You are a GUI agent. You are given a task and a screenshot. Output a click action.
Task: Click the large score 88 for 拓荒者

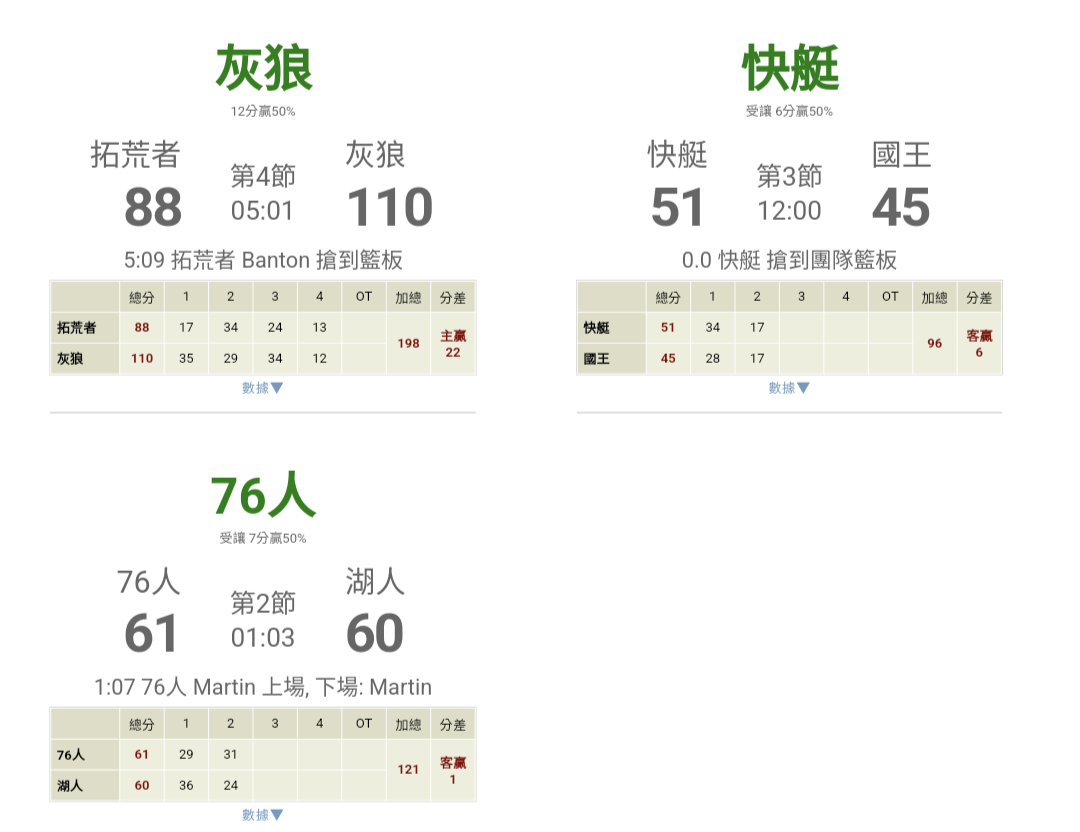tap(153, 207)
